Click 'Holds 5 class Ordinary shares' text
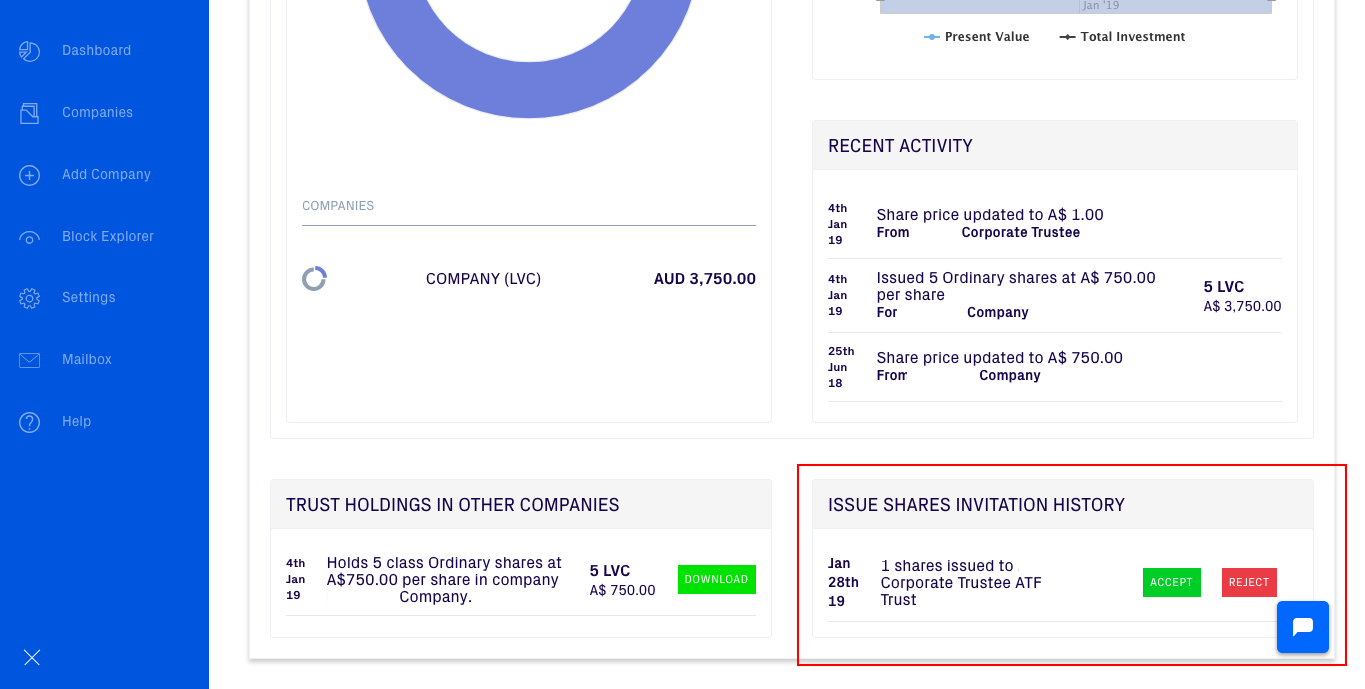This screenshot has height=689, width=1365. 444,580
